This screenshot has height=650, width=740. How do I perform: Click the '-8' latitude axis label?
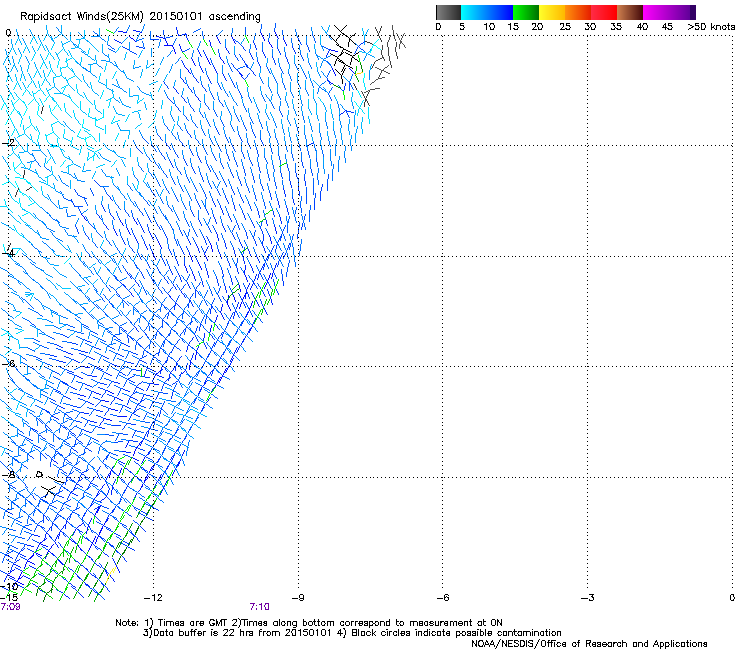click(8, 474)
